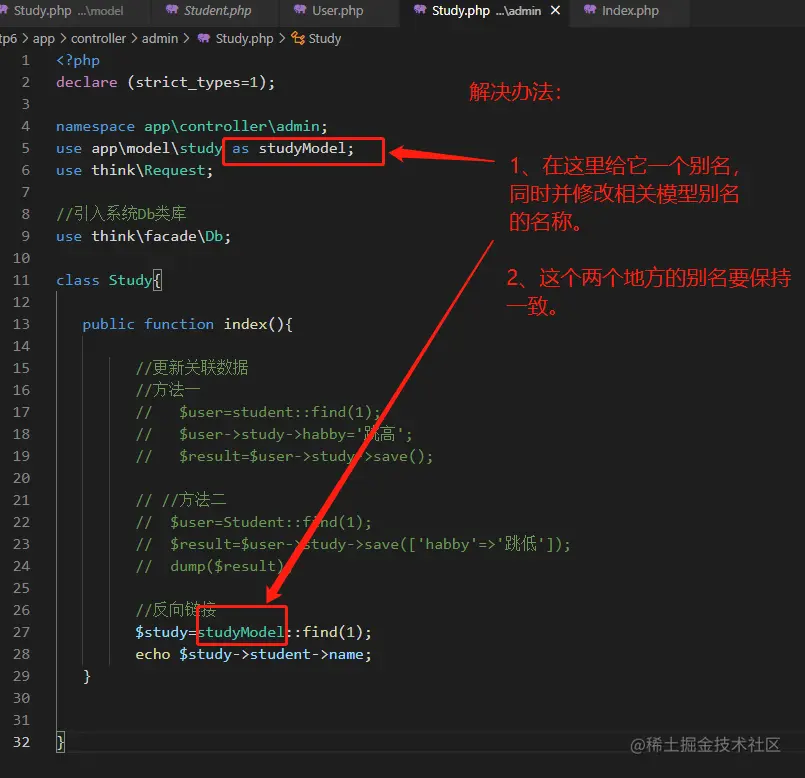
Task: Click the '//更新关联数据' comment
Action: click(x=192, y=368)
